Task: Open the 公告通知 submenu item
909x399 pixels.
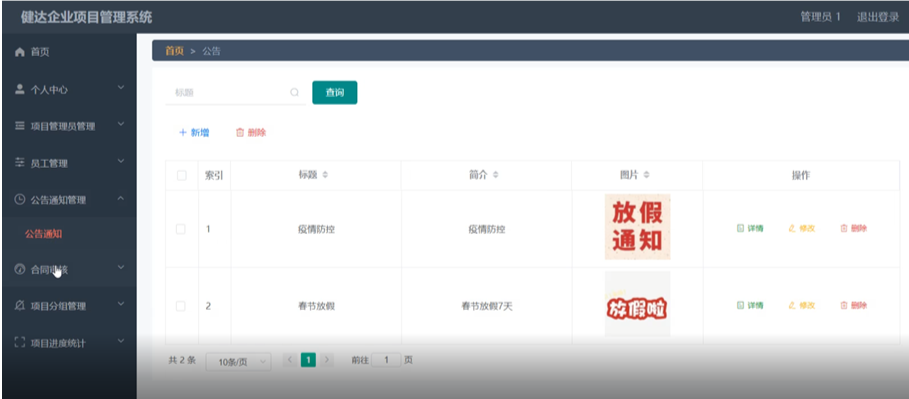Action: (43, 234)
